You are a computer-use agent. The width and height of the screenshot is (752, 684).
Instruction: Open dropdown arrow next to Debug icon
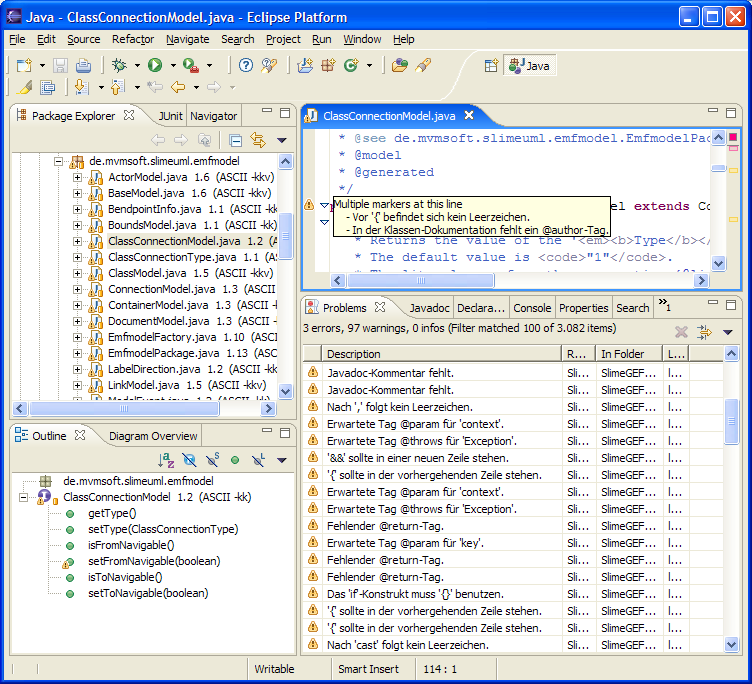(x=137, y=65)
